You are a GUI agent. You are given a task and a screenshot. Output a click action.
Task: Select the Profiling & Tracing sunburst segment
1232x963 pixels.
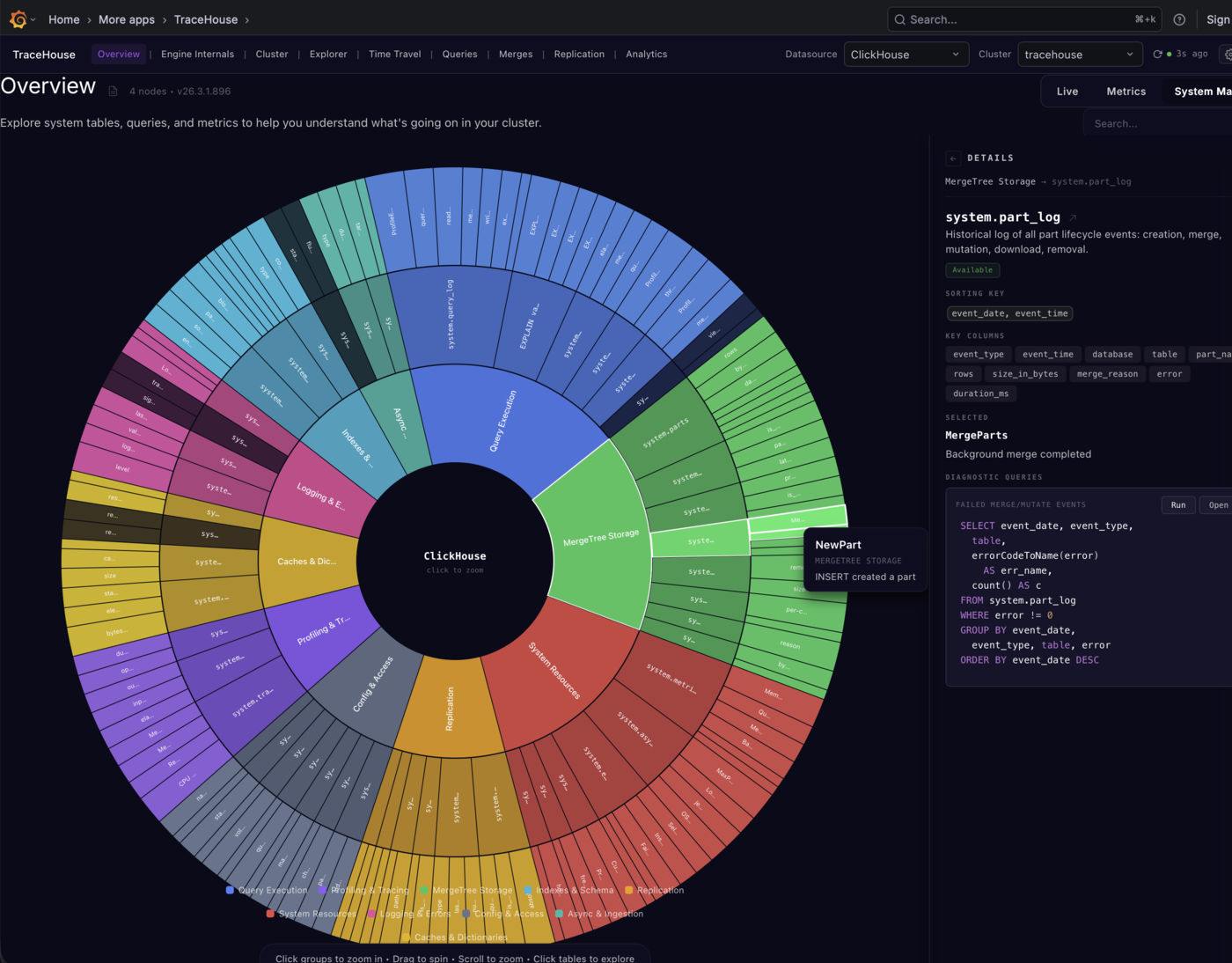point(322,630)
